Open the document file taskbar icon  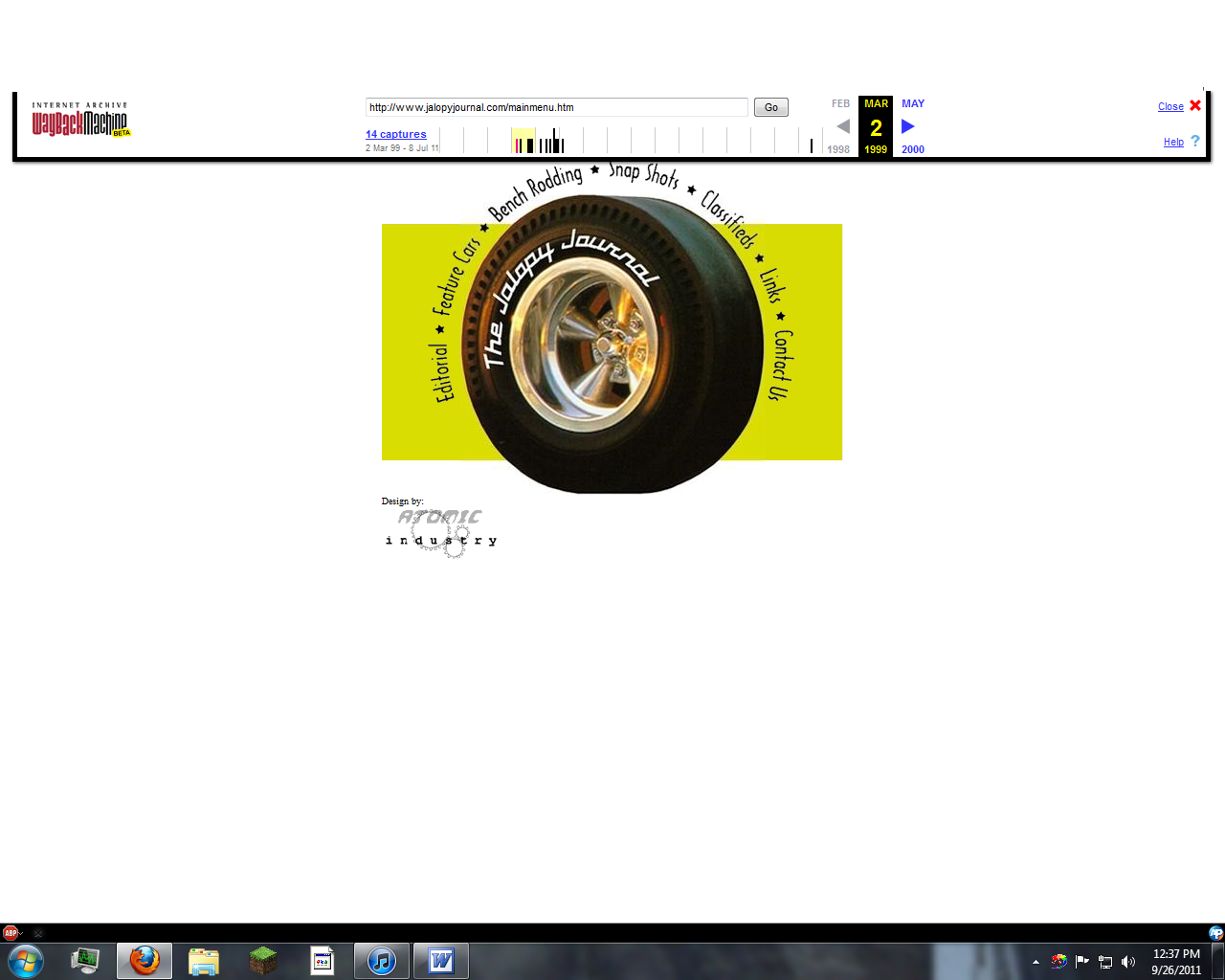(323, 961)
